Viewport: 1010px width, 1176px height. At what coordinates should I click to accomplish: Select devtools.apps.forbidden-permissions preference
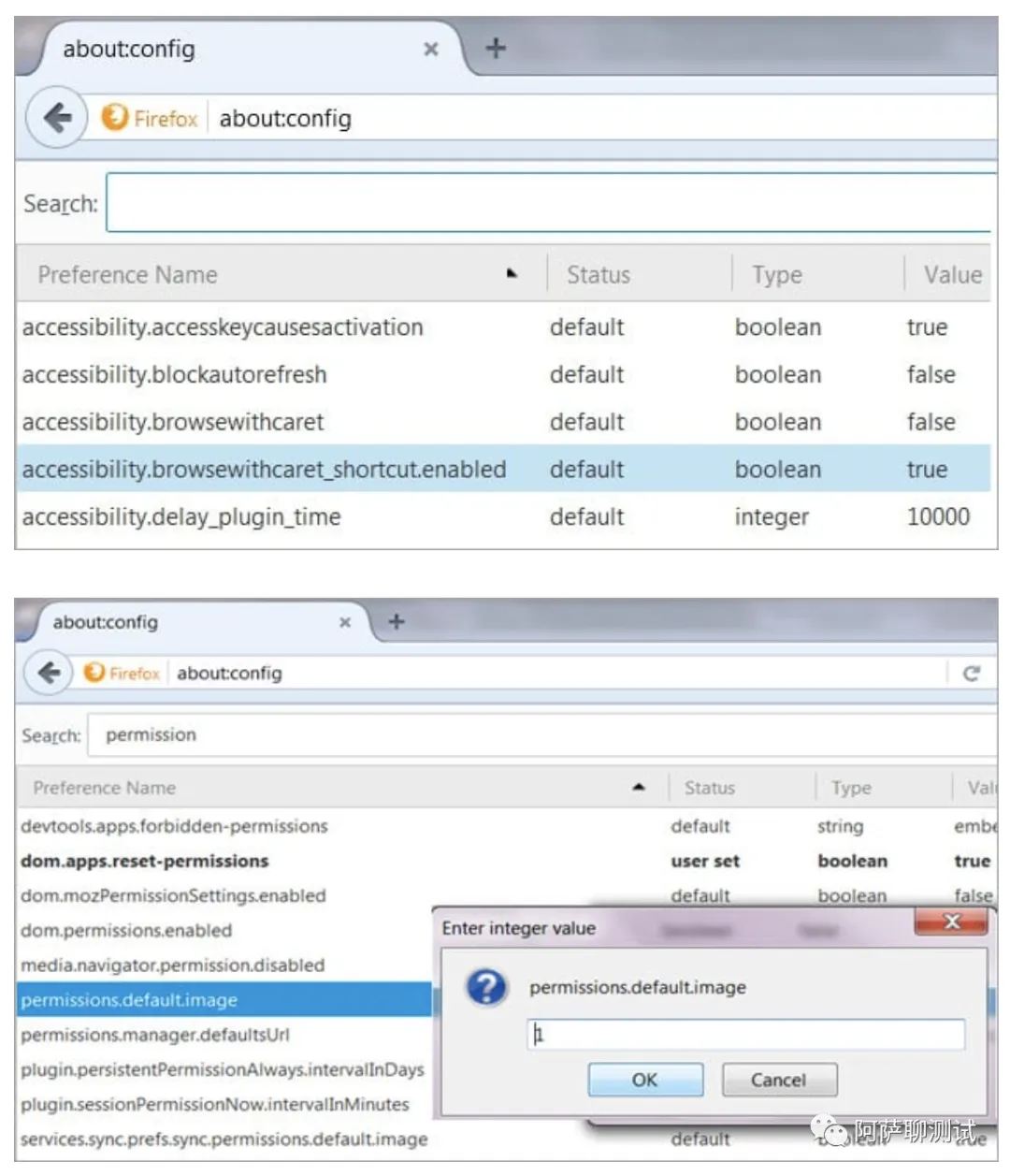coord(174,826)
